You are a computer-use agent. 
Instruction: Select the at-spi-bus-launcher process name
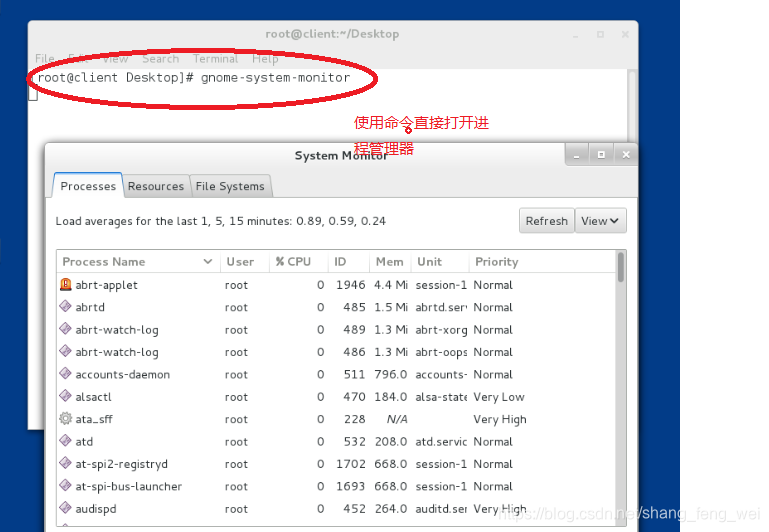click(128, 486)
